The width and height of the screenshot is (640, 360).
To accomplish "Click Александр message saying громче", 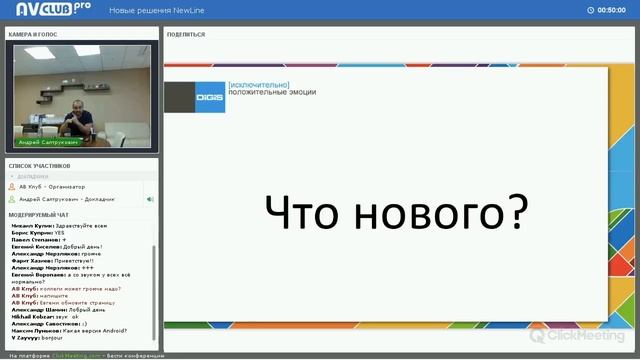I will point(56,254).
